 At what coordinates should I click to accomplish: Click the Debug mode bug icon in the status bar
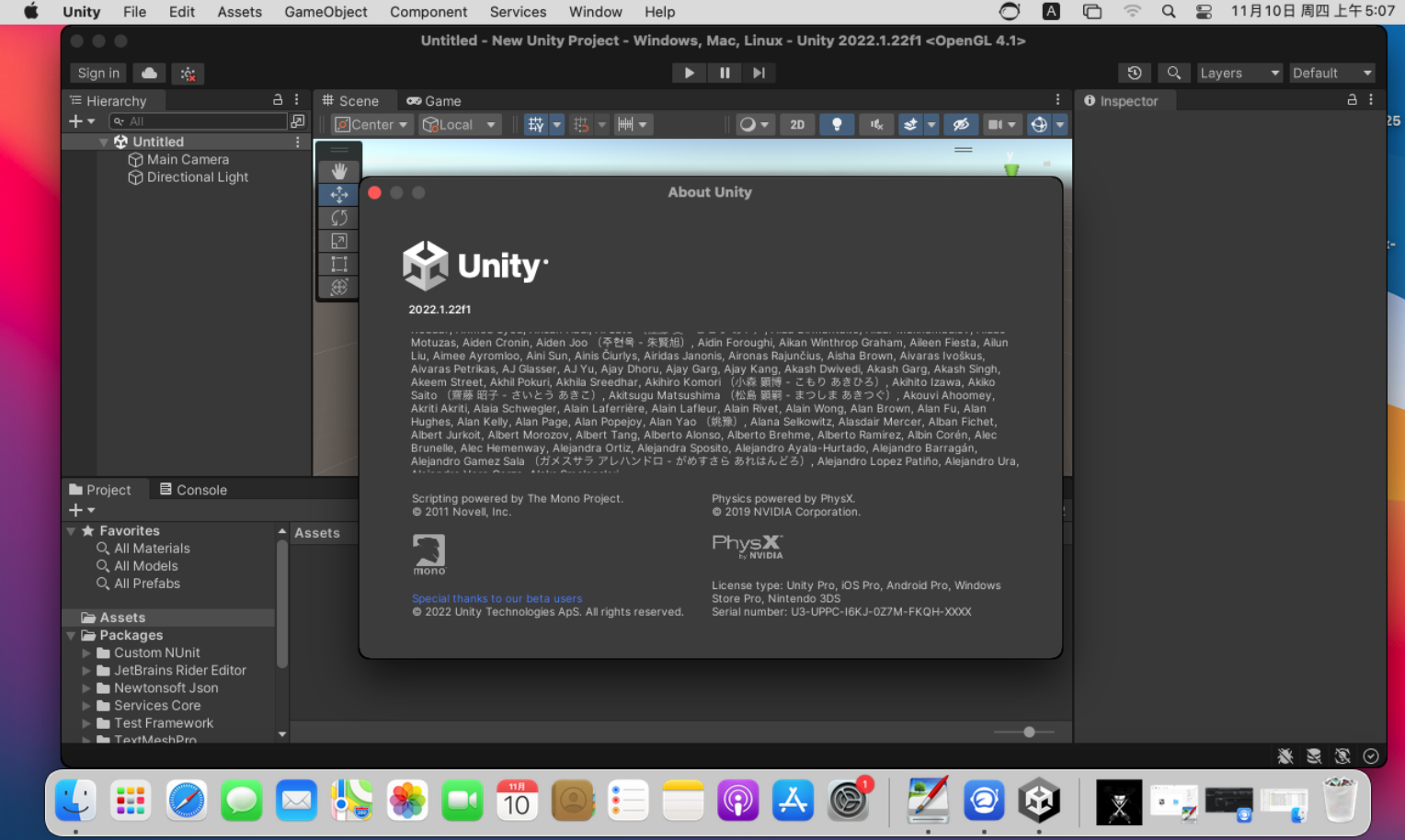coord(1285,755)
